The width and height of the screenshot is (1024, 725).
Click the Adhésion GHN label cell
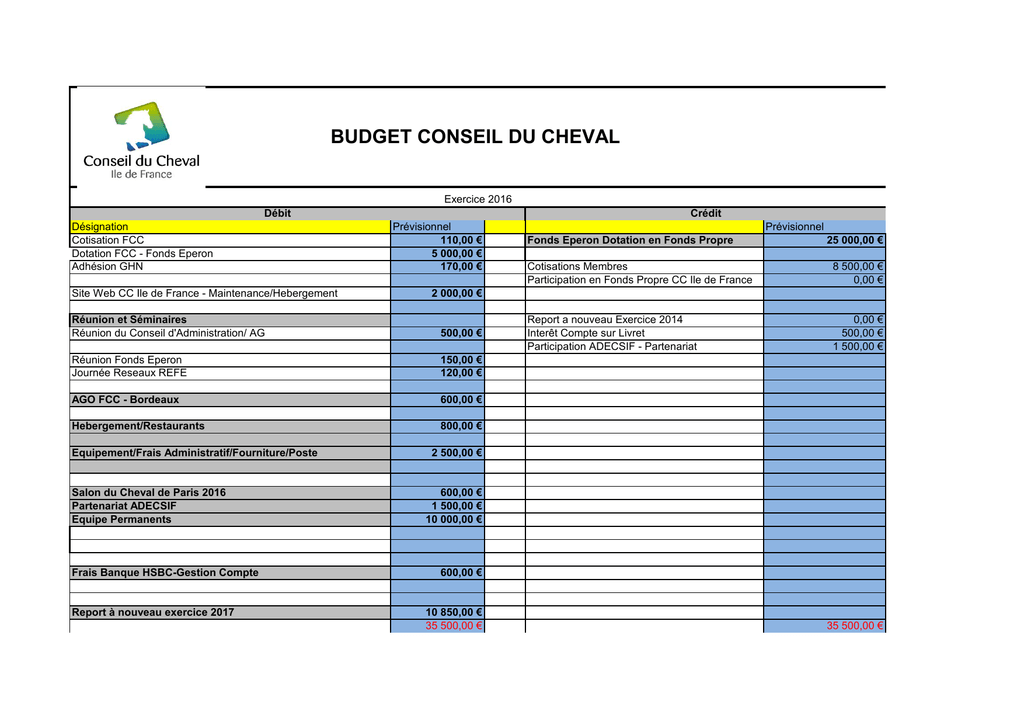[x=230, y=266]
